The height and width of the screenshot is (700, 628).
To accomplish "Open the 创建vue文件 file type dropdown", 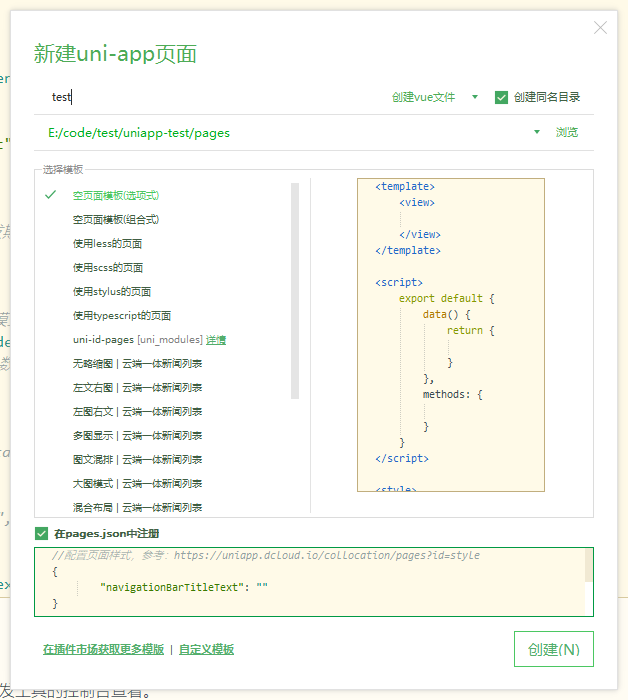I will [475, 97].
